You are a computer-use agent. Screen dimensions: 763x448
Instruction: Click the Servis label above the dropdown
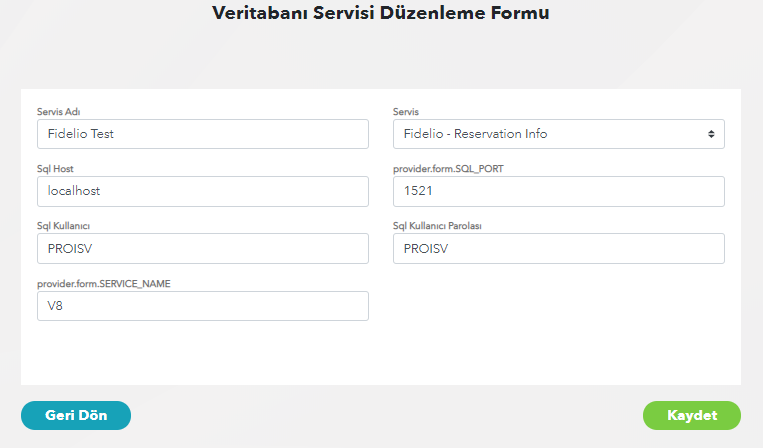[x=406, y=111]
